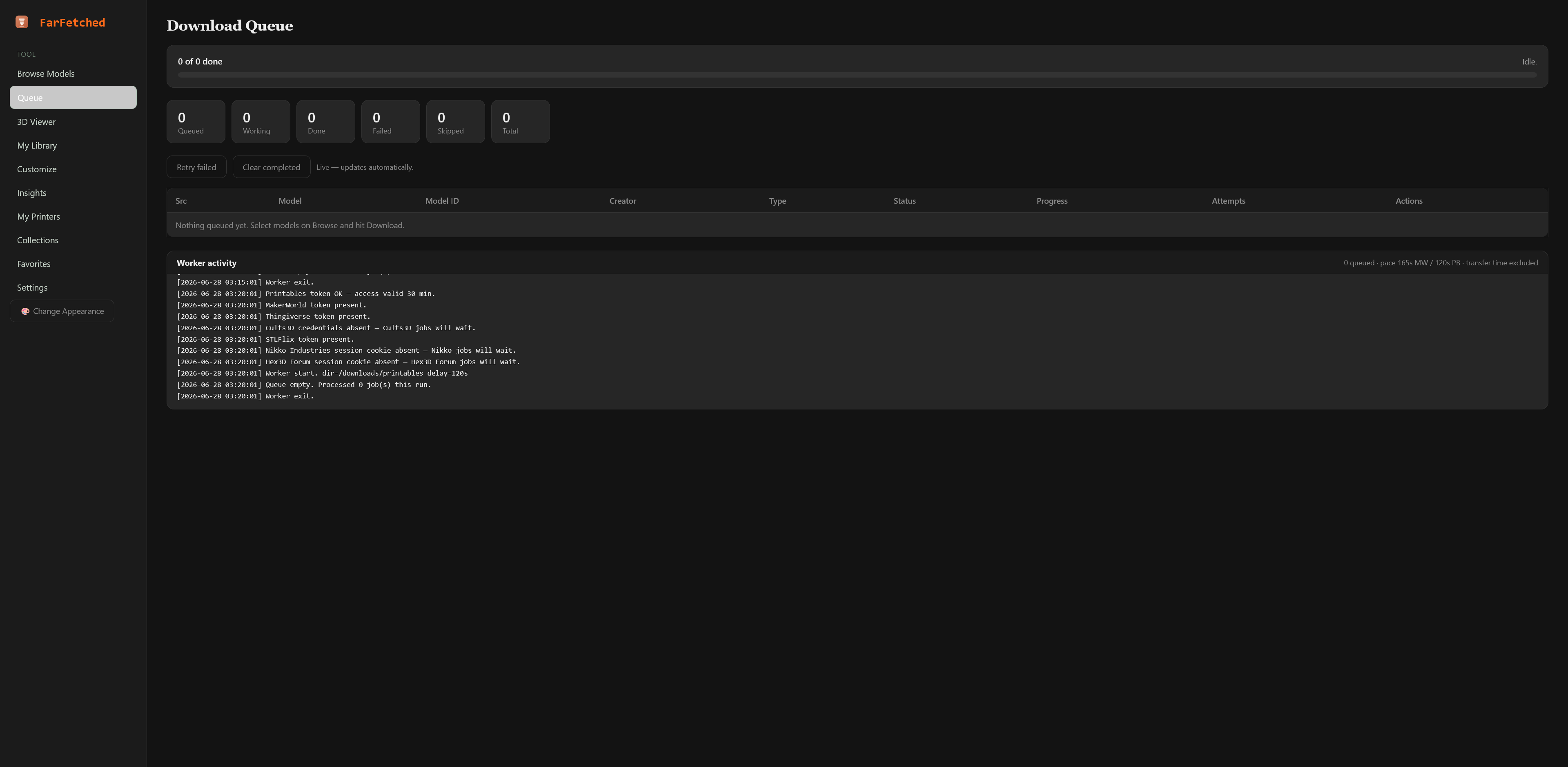Click log line 'Queue empty. Processed 0 job(s)'
Screen dimensions: 1568x767
pos(304,385)
